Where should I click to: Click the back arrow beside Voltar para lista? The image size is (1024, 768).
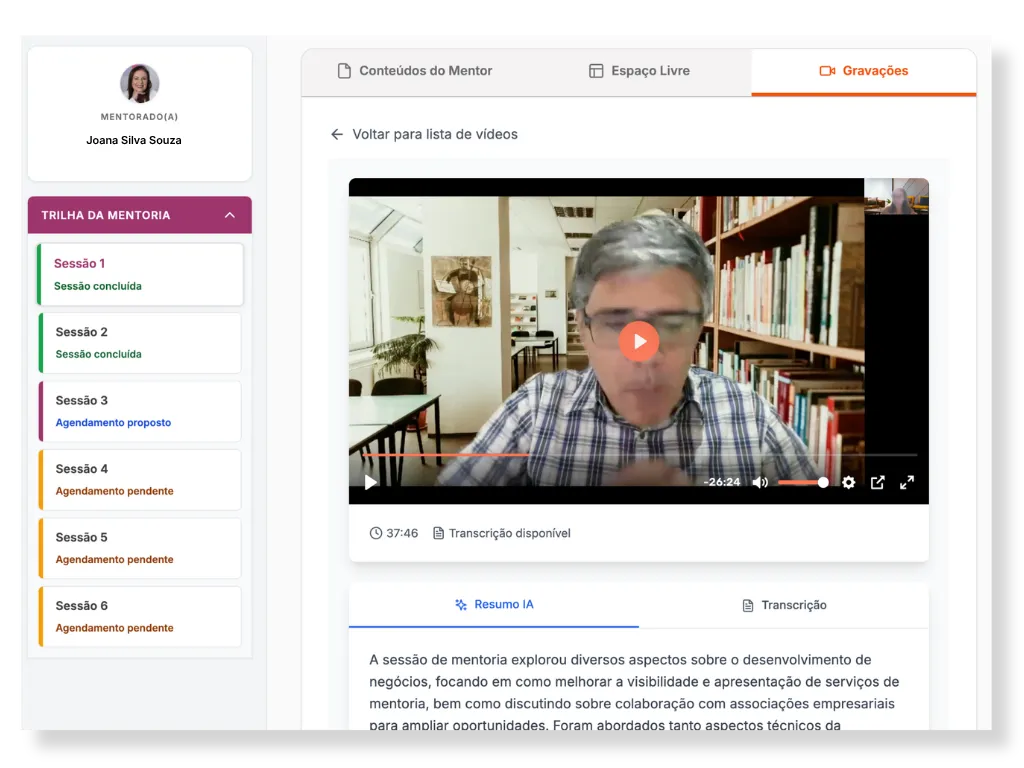[337, 134]
